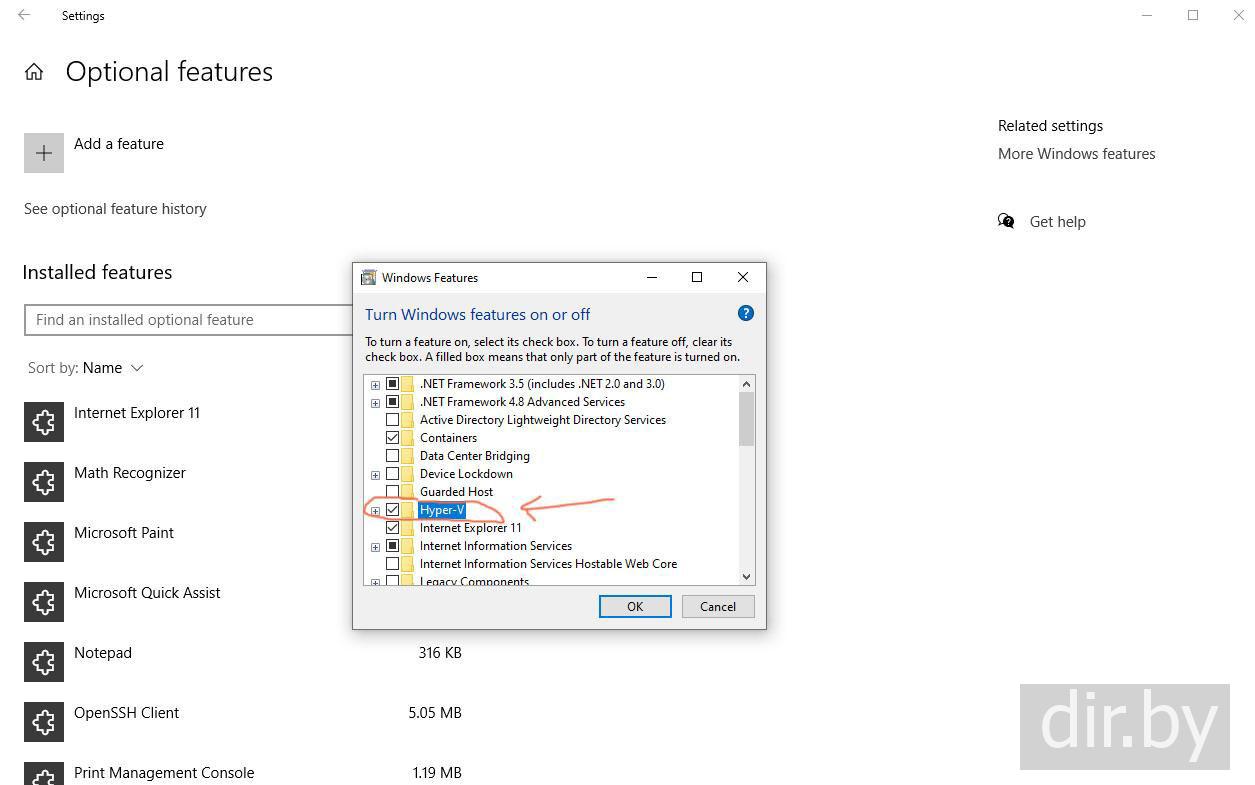
Task: Uncheck the Hyper-V checkbox
Action: [x=392, y=510]
